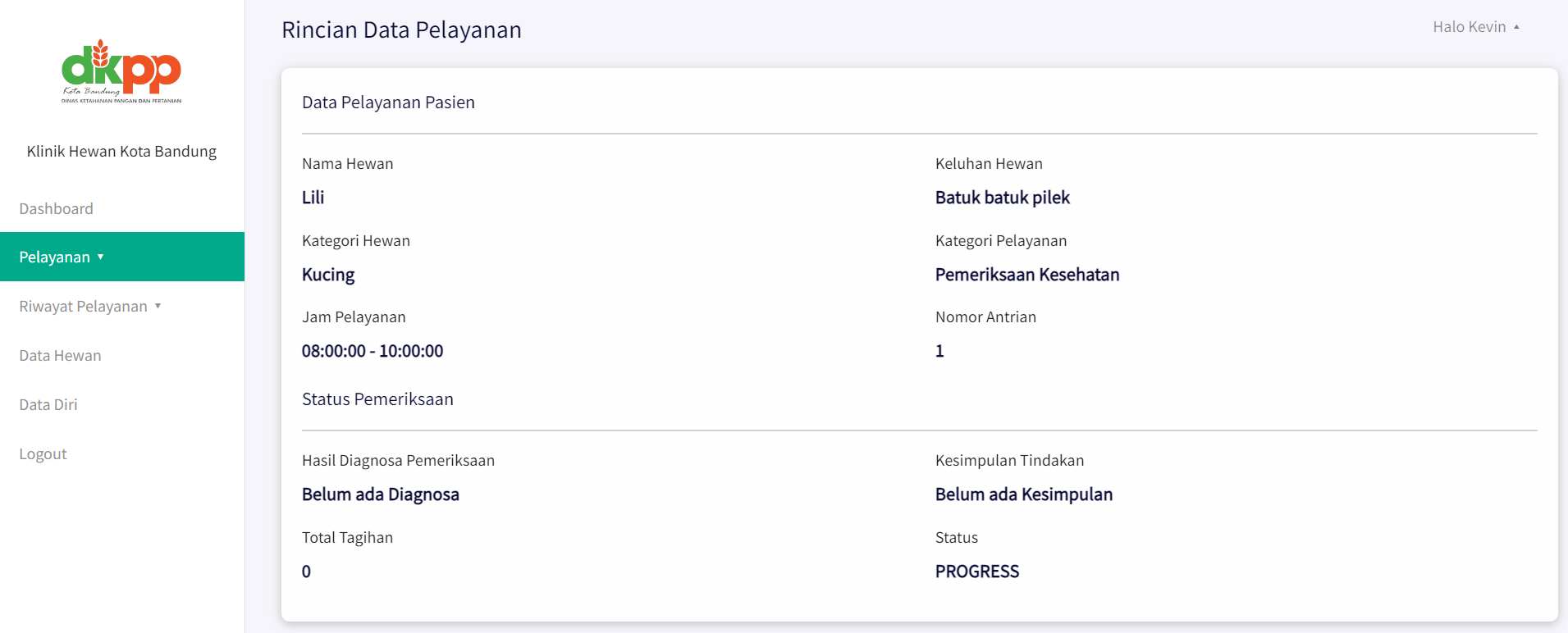Click the Belum ada Kesimpulan text
Screen dimensions: 1568x633
(x=1023, y=494)
